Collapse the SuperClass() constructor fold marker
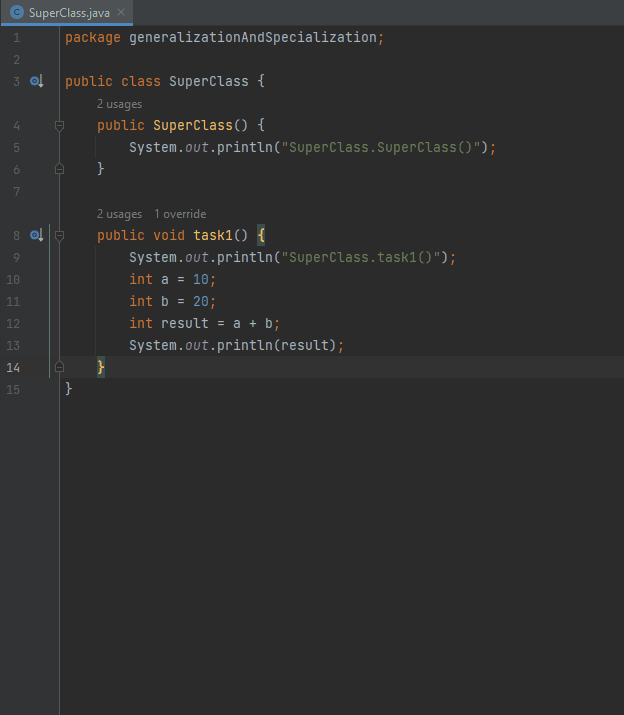 tap(59, 126)
